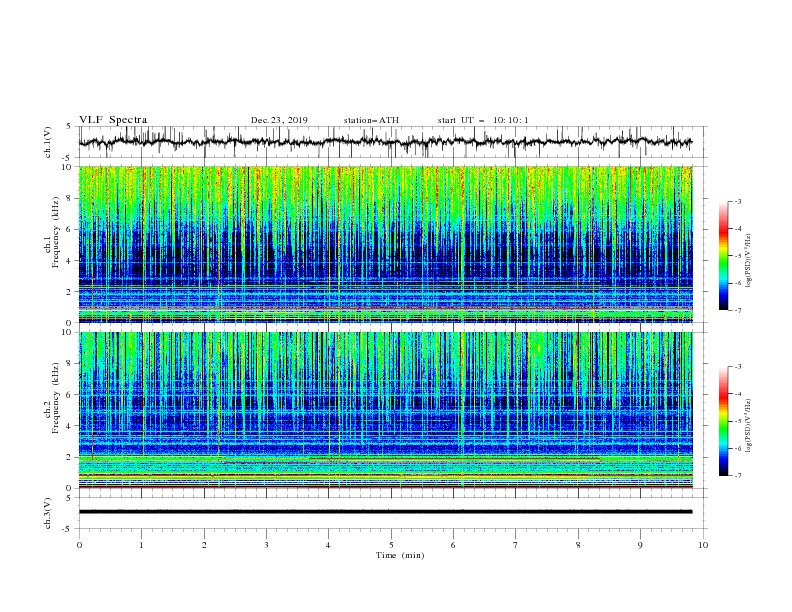Click the ch.1 frequency tick label "4"

69,261
